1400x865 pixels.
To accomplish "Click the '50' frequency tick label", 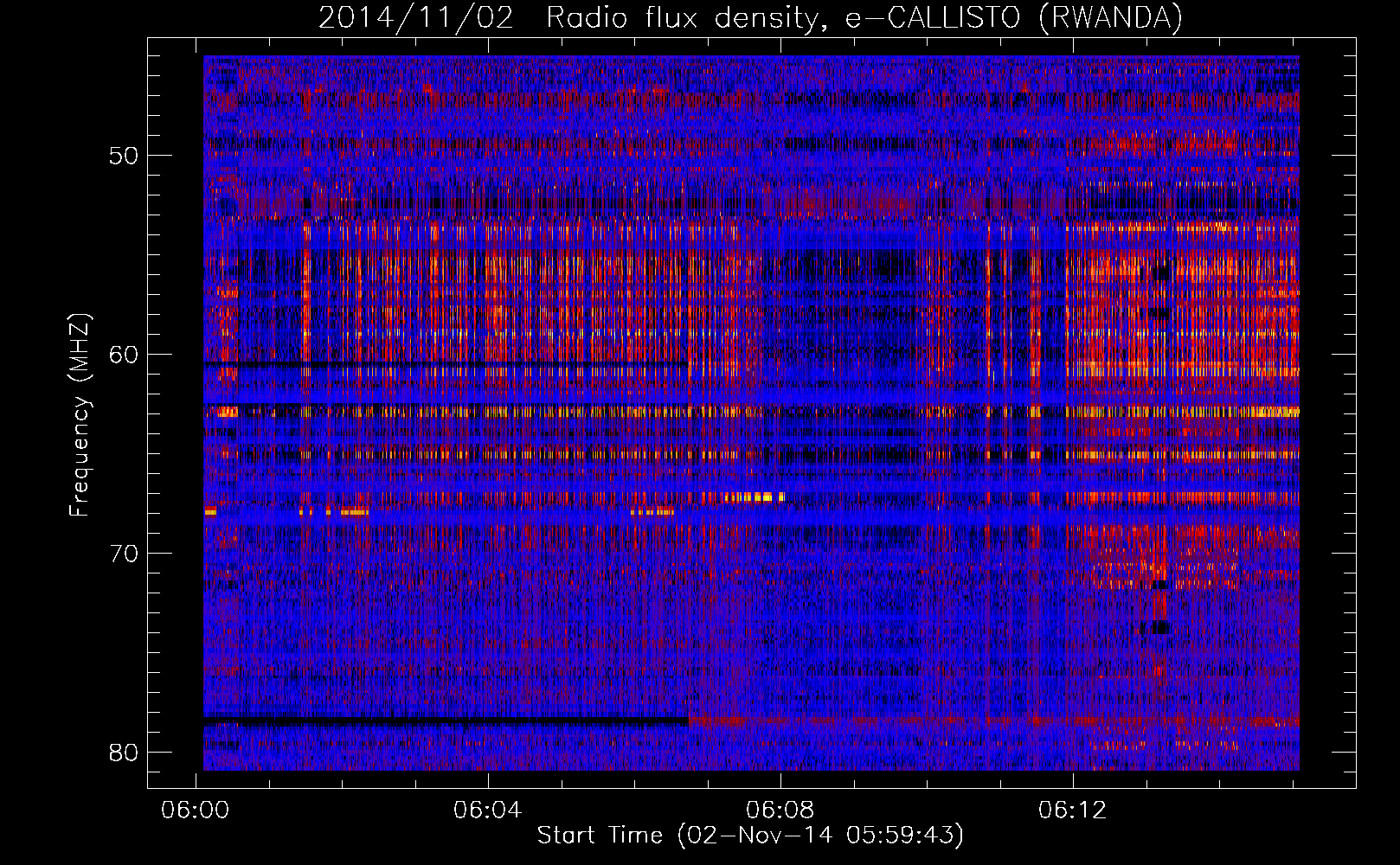I will [x=125, y=157].
